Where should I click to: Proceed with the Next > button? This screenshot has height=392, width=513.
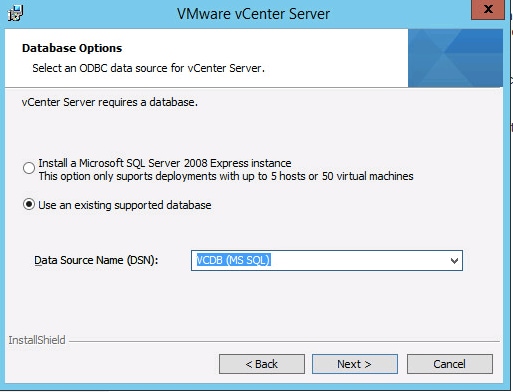pyautogui.click(x=355, y=364)
